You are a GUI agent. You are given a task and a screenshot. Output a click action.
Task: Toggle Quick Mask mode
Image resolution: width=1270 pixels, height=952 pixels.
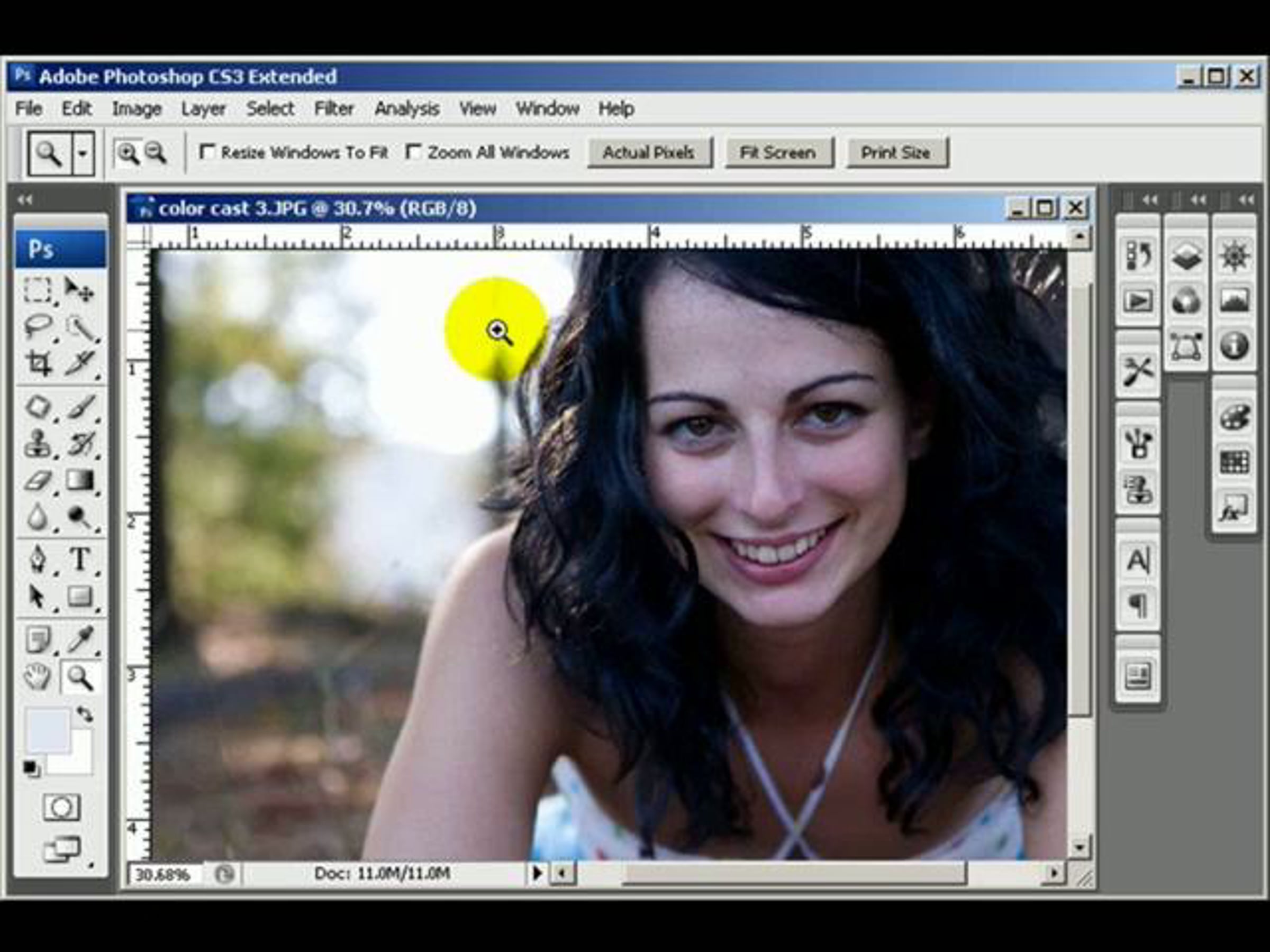(61, 808)
